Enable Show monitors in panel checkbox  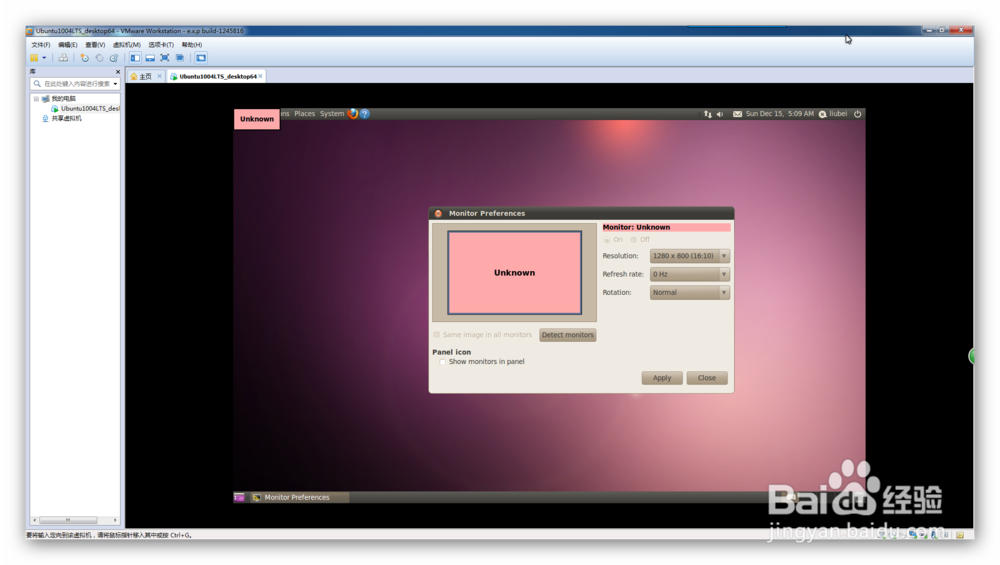443,362
